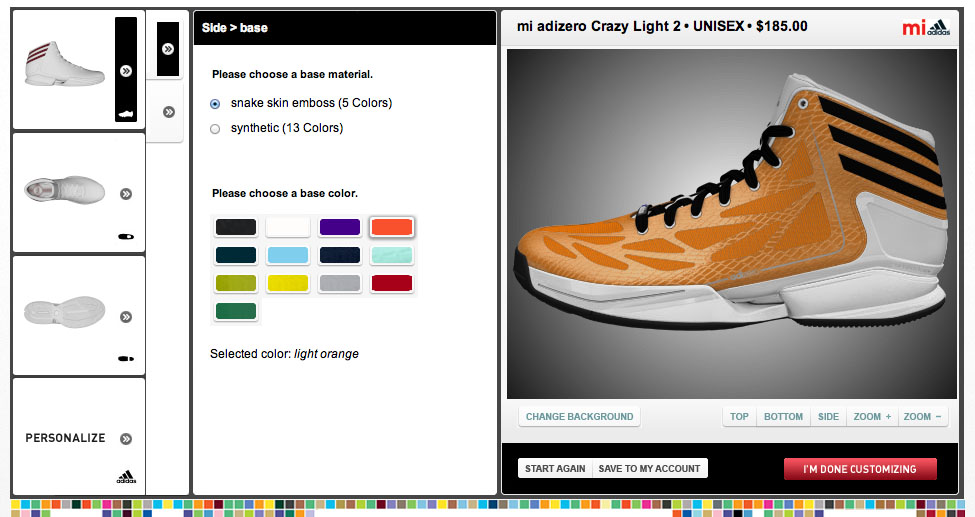The height and width of the screenshot is (517, 975).
Task: Choose the red base color swatch
Action: click(x=392, y=283)
